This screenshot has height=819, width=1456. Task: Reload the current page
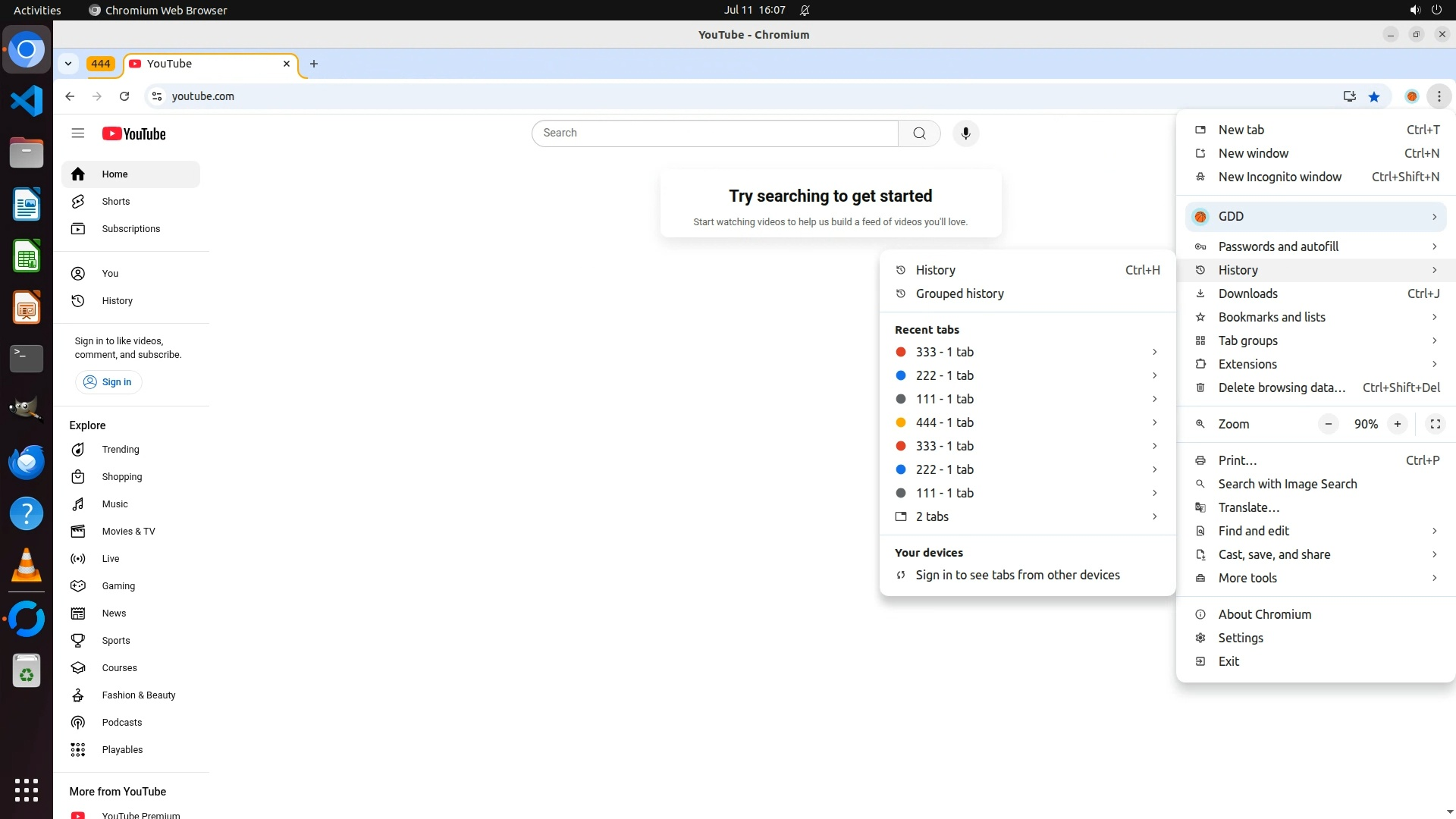(124, 96)
